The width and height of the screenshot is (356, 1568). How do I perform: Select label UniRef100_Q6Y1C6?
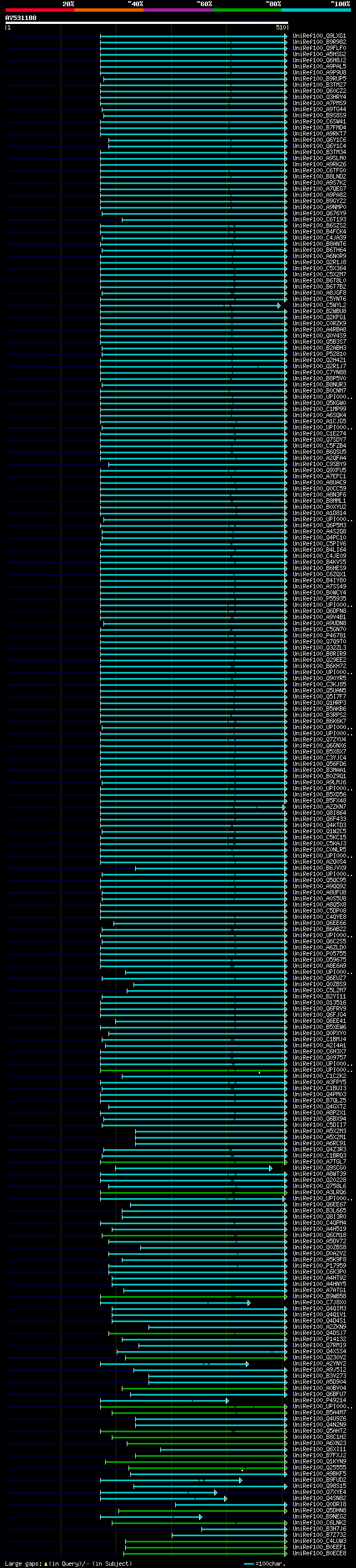pyautogui.click(x=319, y=140)
